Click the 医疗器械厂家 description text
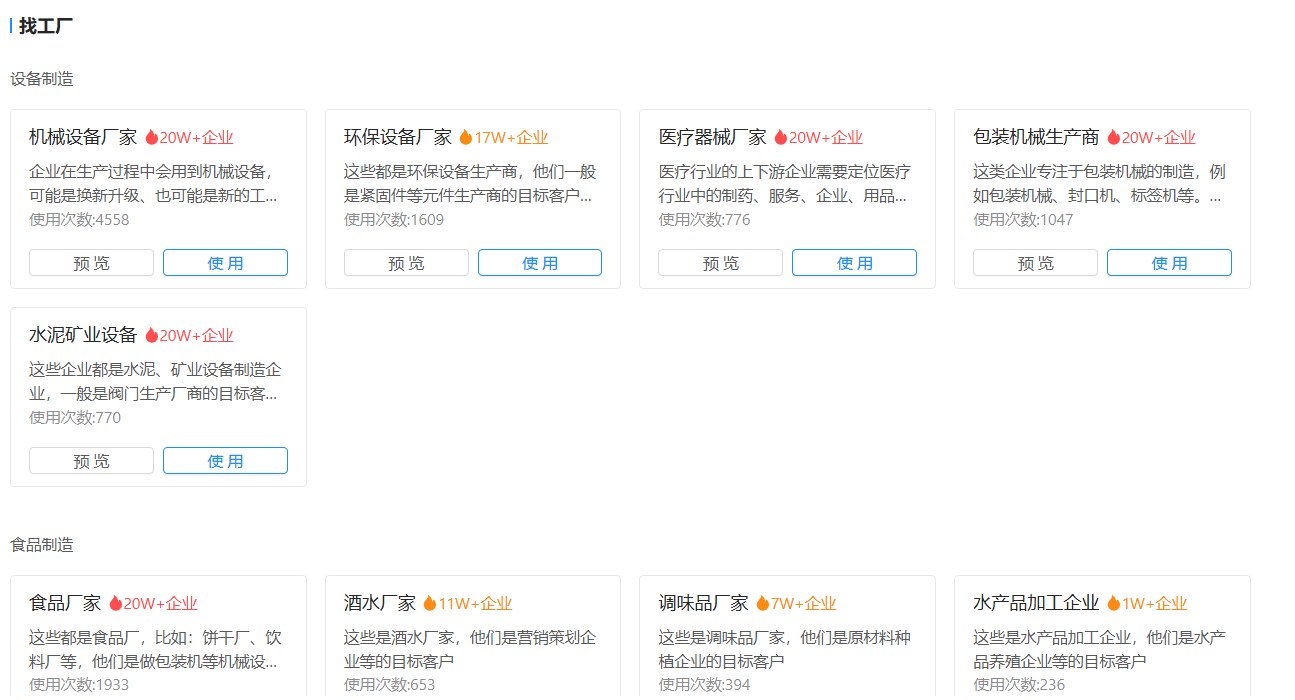 point(784,183)
